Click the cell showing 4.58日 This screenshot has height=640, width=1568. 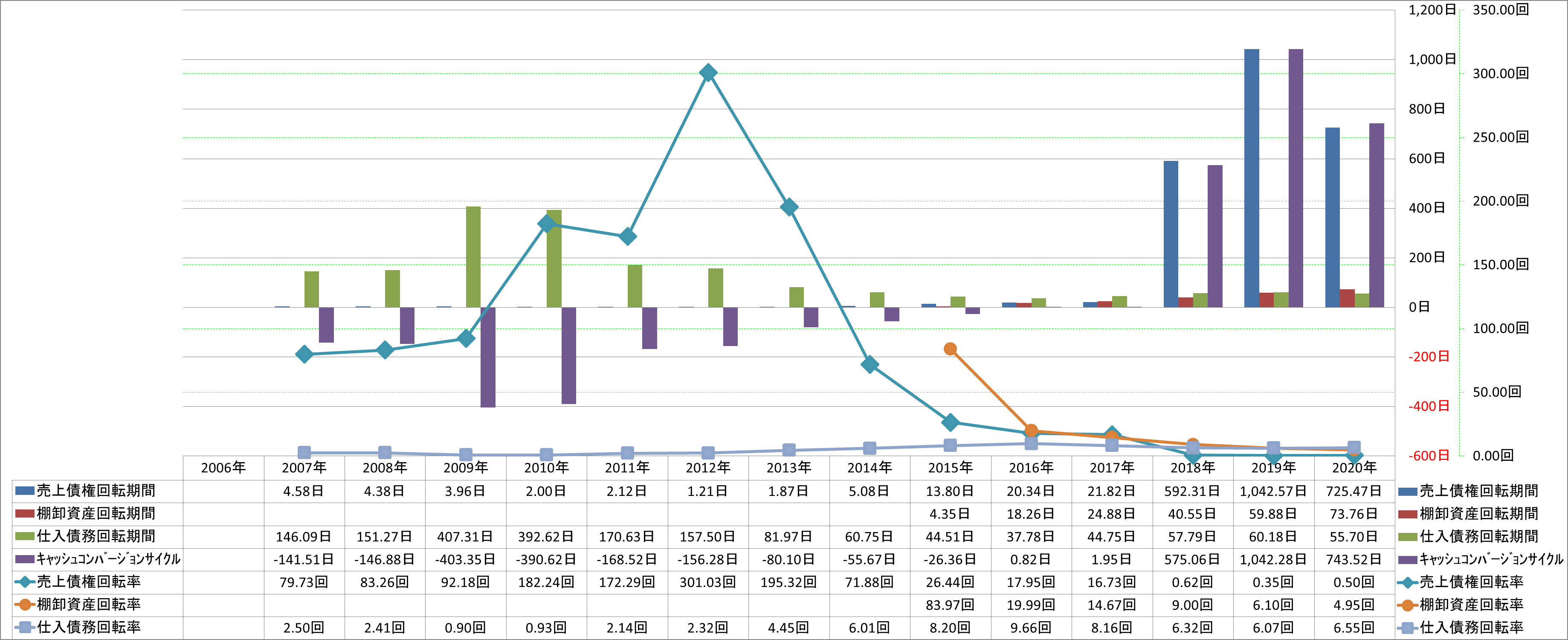[x=304, y=491]
